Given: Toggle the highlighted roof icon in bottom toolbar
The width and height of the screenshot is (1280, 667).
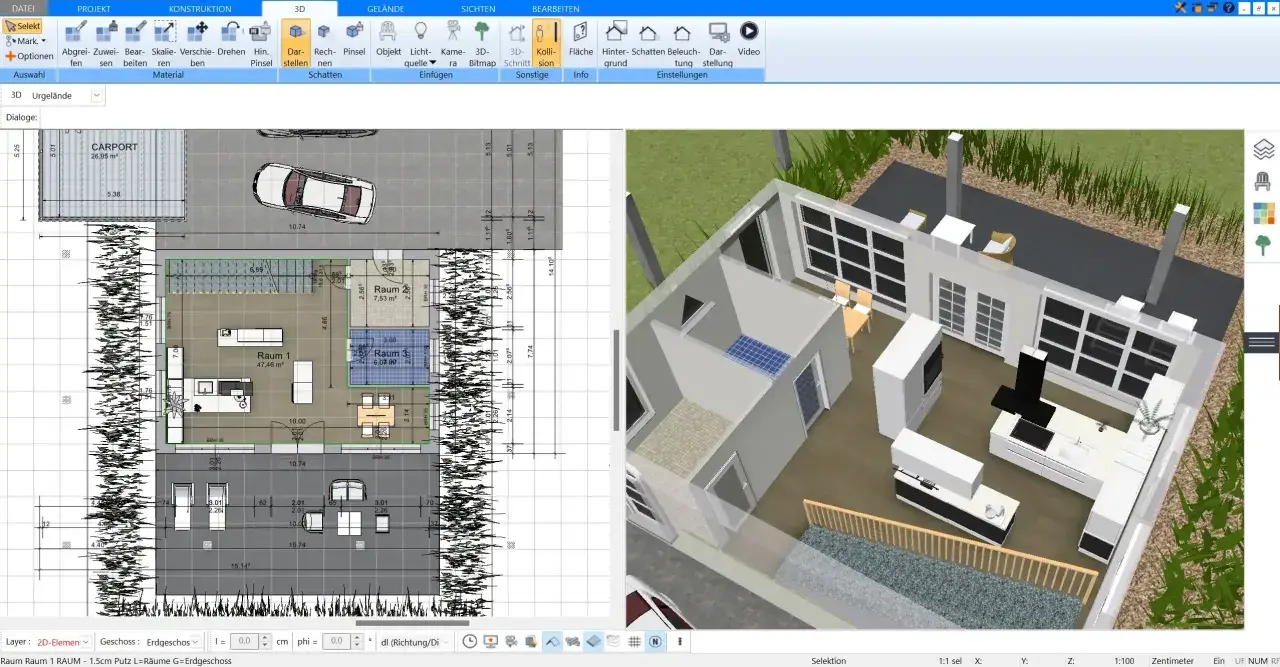Looking at the screenshot, I should 552,641.
